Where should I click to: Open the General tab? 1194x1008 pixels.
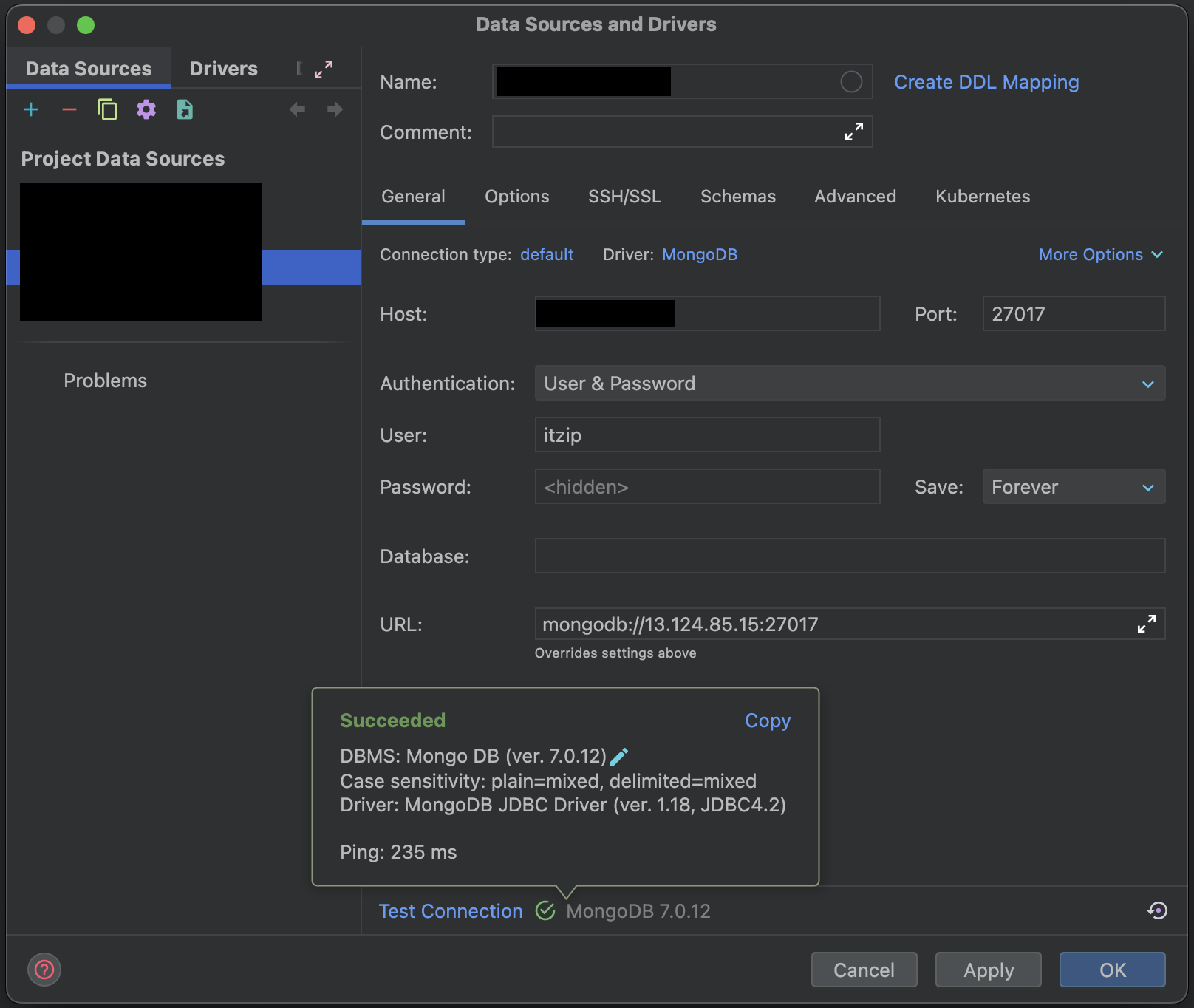[414, 197]
